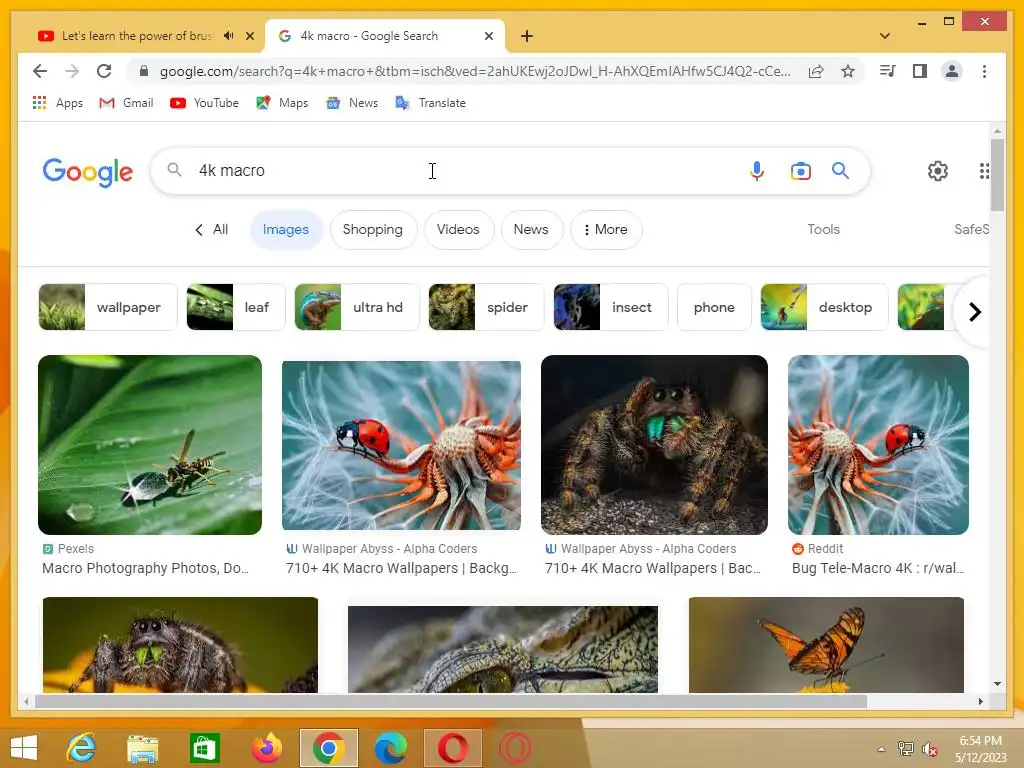Screen dimensions: 1024x768
Task: Mute the YouTube tab audio icon
Action: (229, 36)
